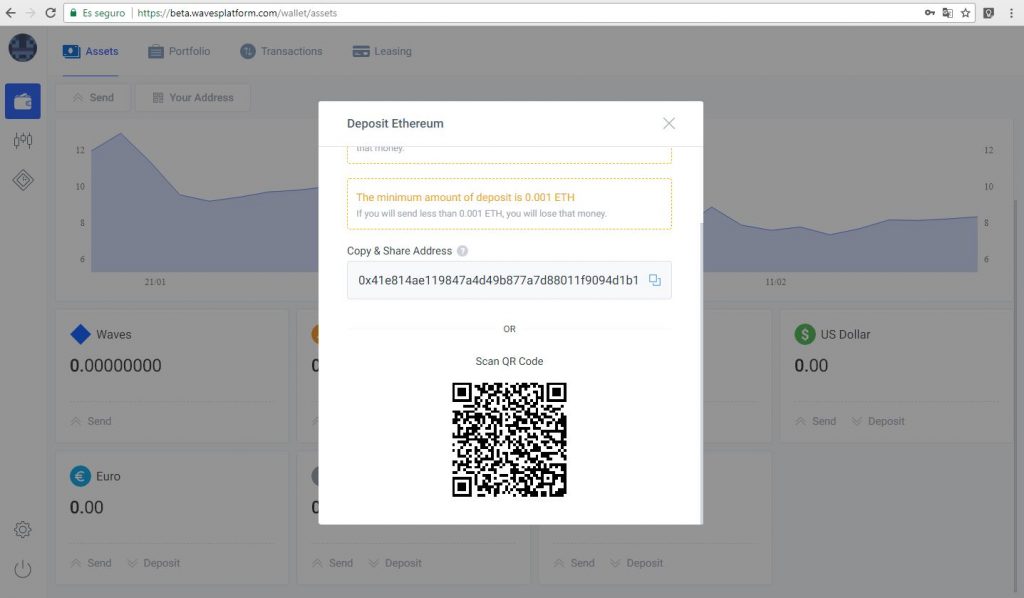Viewport: 1024px width, 598px height.
Task: Open the browser three-dot menu
Action: pyautogui.click(x=1011, y=13)
